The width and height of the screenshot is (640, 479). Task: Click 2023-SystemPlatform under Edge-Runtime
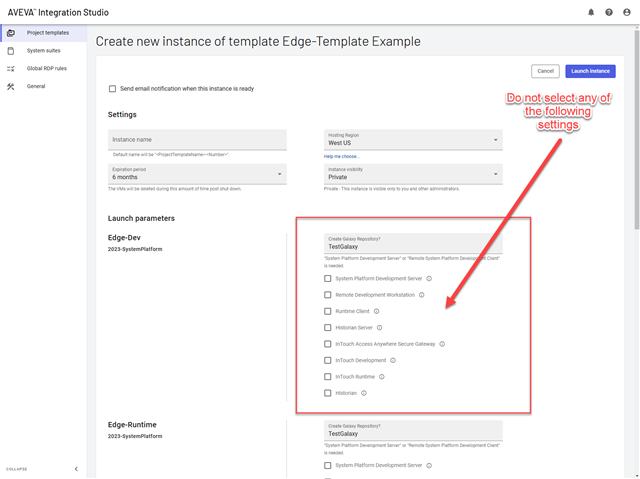[135, 436]
